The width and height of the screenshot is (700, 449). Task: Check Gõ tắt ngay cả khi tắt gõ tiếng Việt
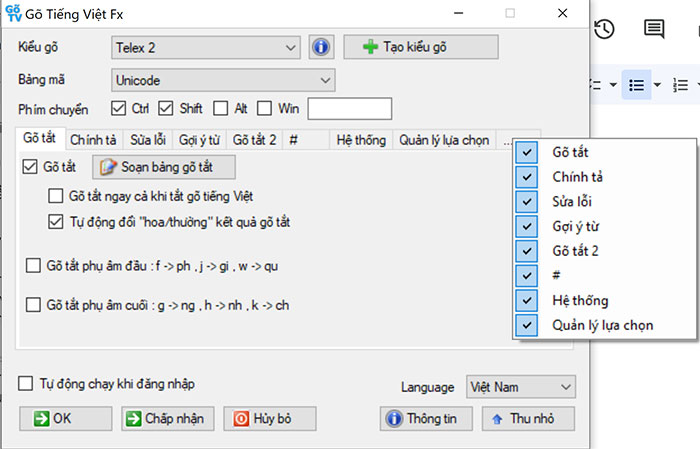pyautogui.click(x=55, y=196)
